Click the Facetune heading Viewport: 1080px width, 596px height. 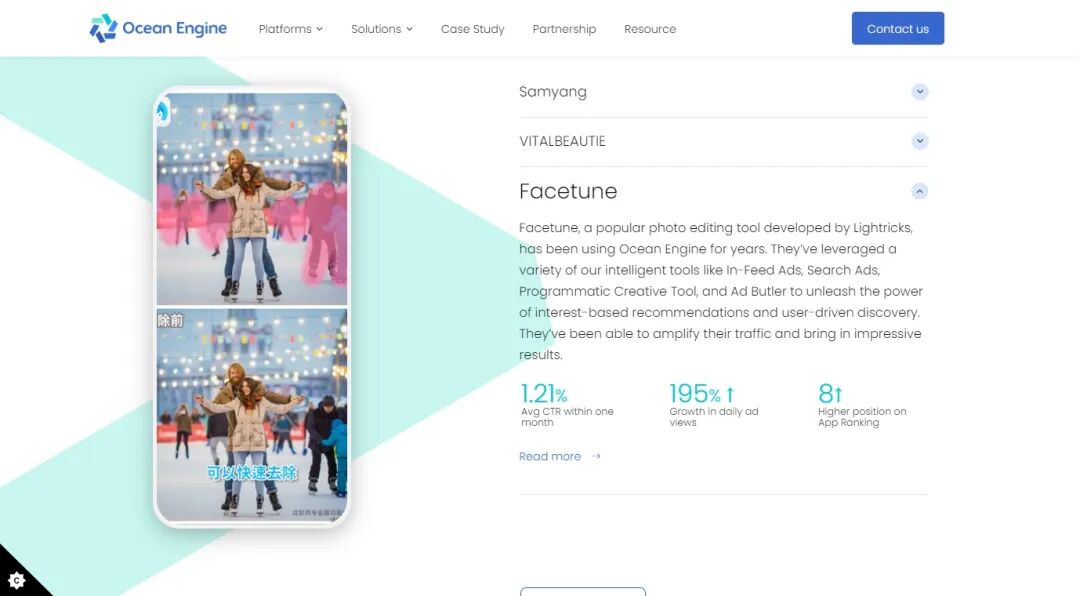(568, 191)
